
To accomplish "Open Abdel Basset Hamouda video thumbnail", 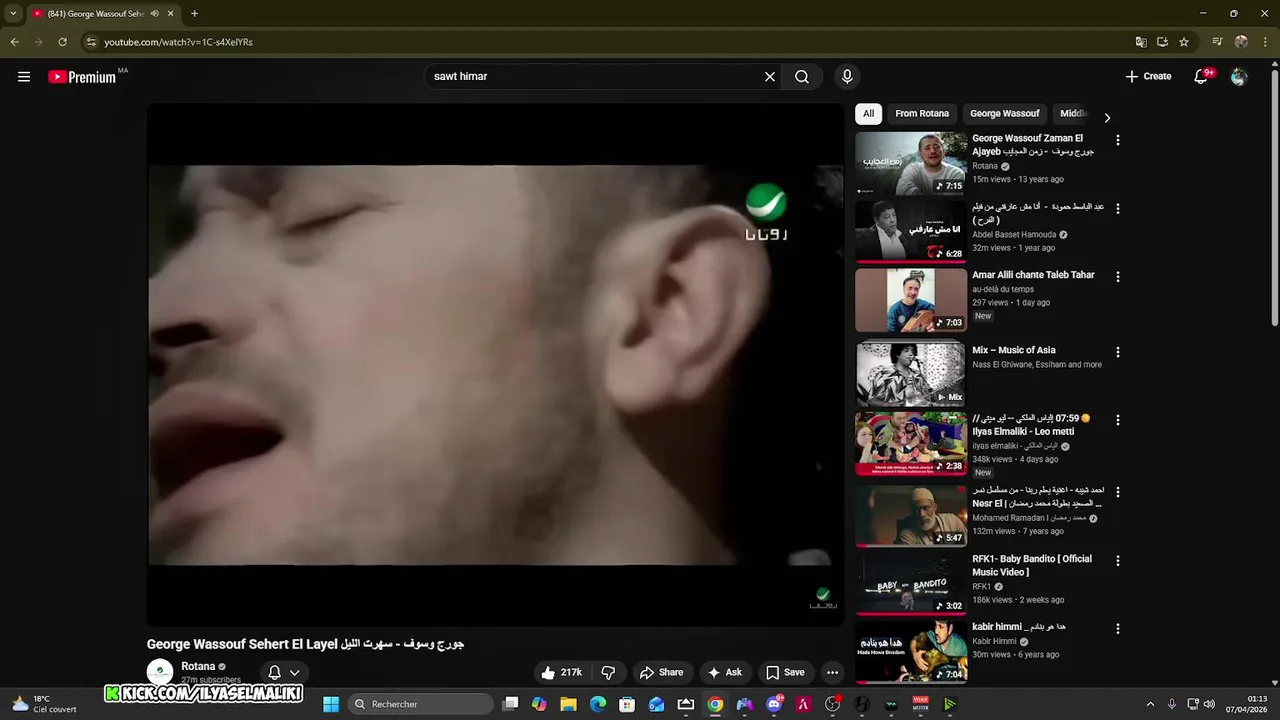I will point(911,231).
